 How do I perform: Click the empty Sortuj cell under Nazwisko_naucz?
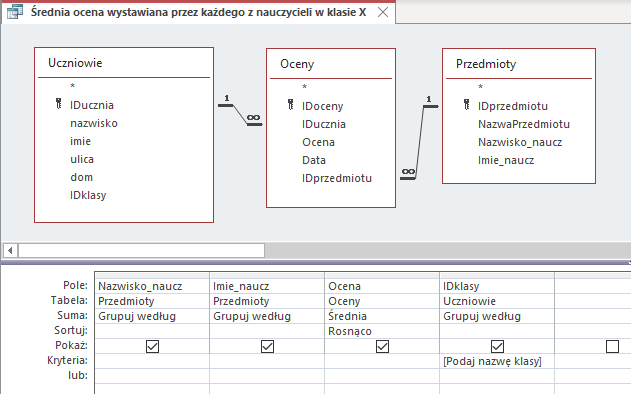pos(152,331)
